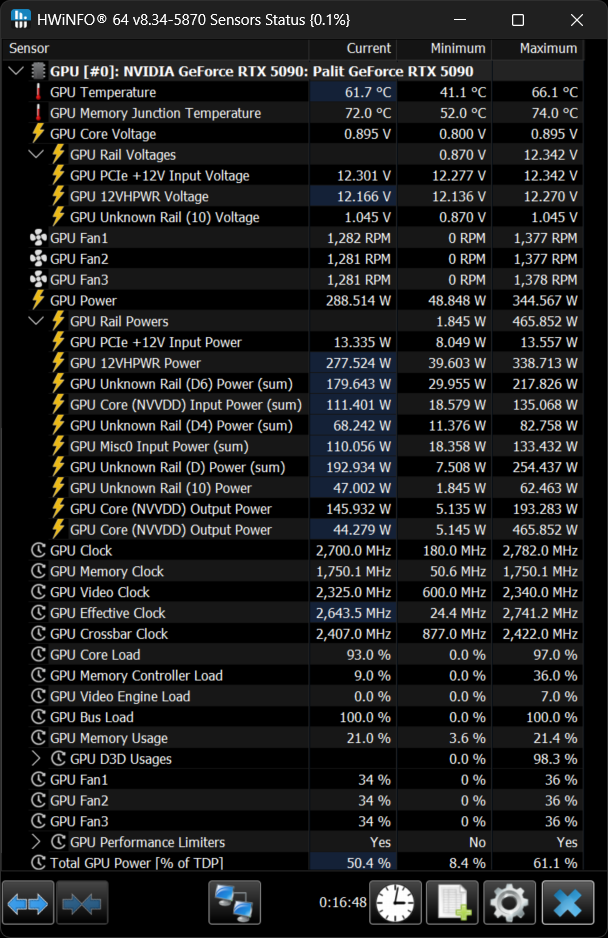The width and height of the screenshot is (608, 938).
Task: Select the GPU Memory Junction Temperature label
Action: click(x=156, y=113)
